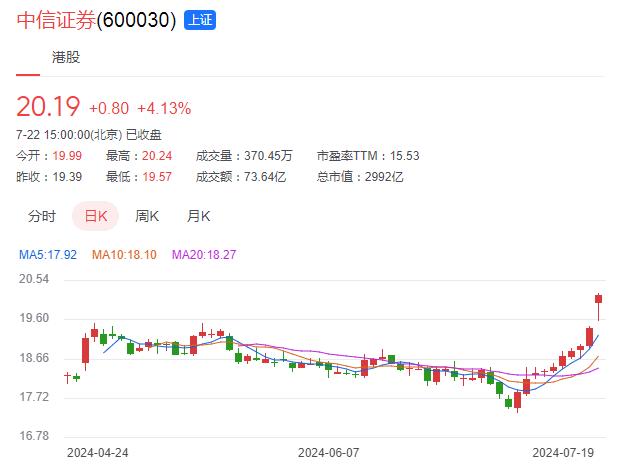This screenshot has height=468, width=622.
Task: Click the 上证 exchange badge
Action: tap(200, 20)
